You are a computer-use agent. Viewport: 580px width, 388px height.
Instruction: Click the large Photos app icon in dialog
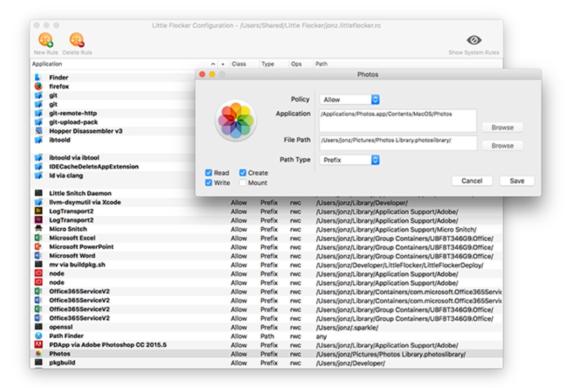pos(236,121)
